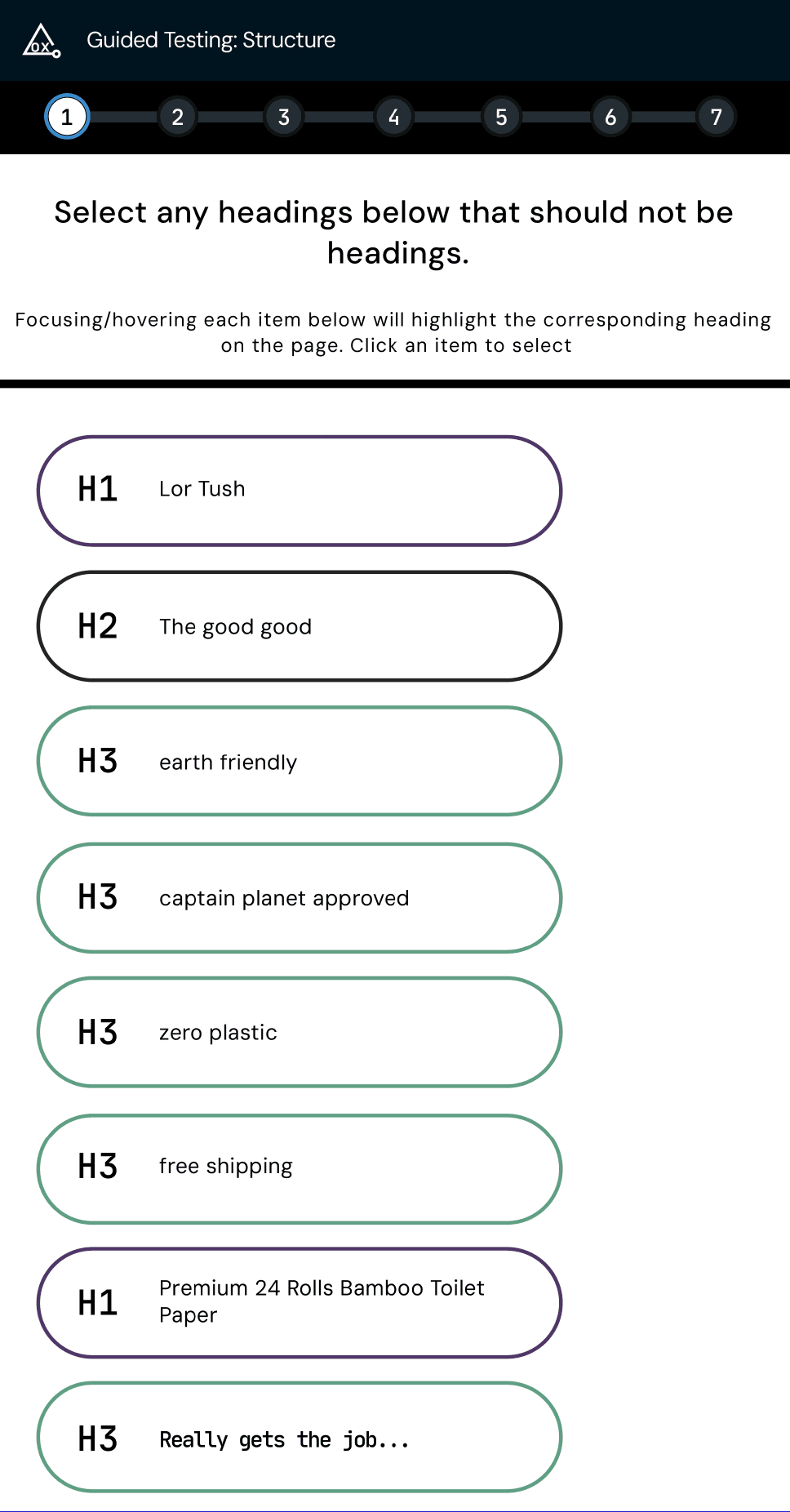Navigate to step 4 indicator

click(x=393, y=117)
